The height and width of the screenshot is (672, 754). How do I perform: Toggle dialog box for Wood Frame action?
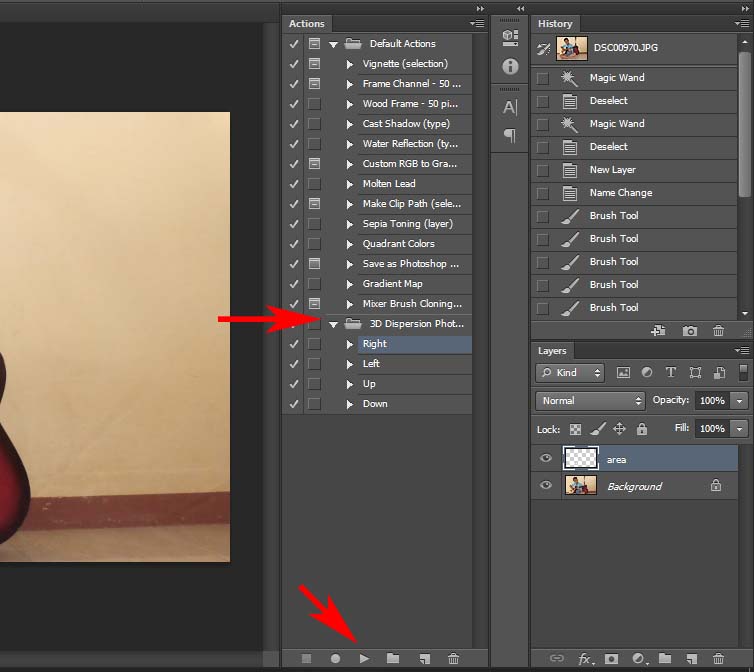(x=314, y=103)
